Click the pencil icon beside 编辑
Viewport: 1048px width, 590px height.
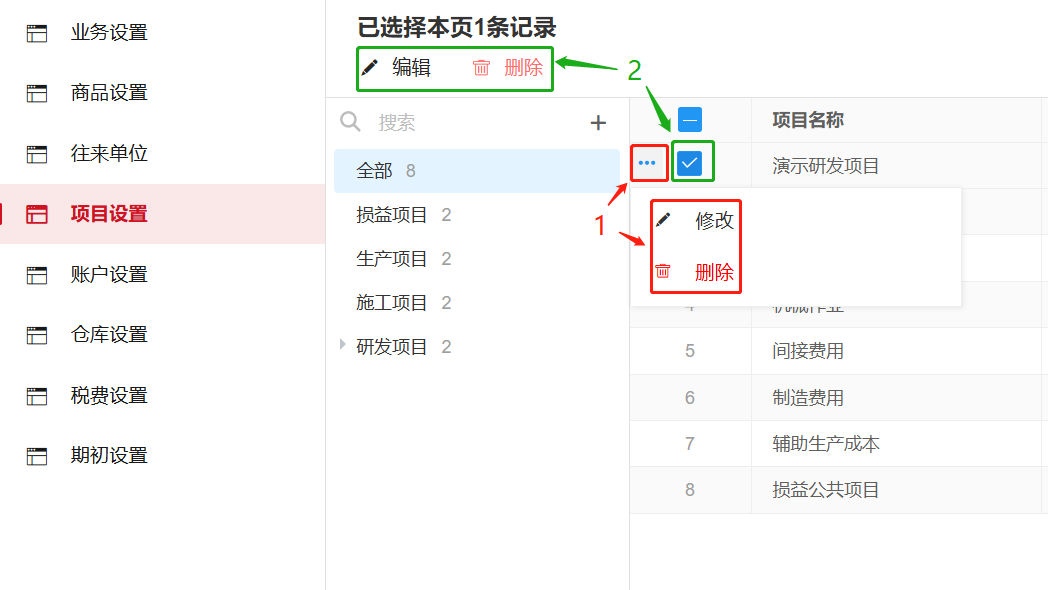[370, 68]
